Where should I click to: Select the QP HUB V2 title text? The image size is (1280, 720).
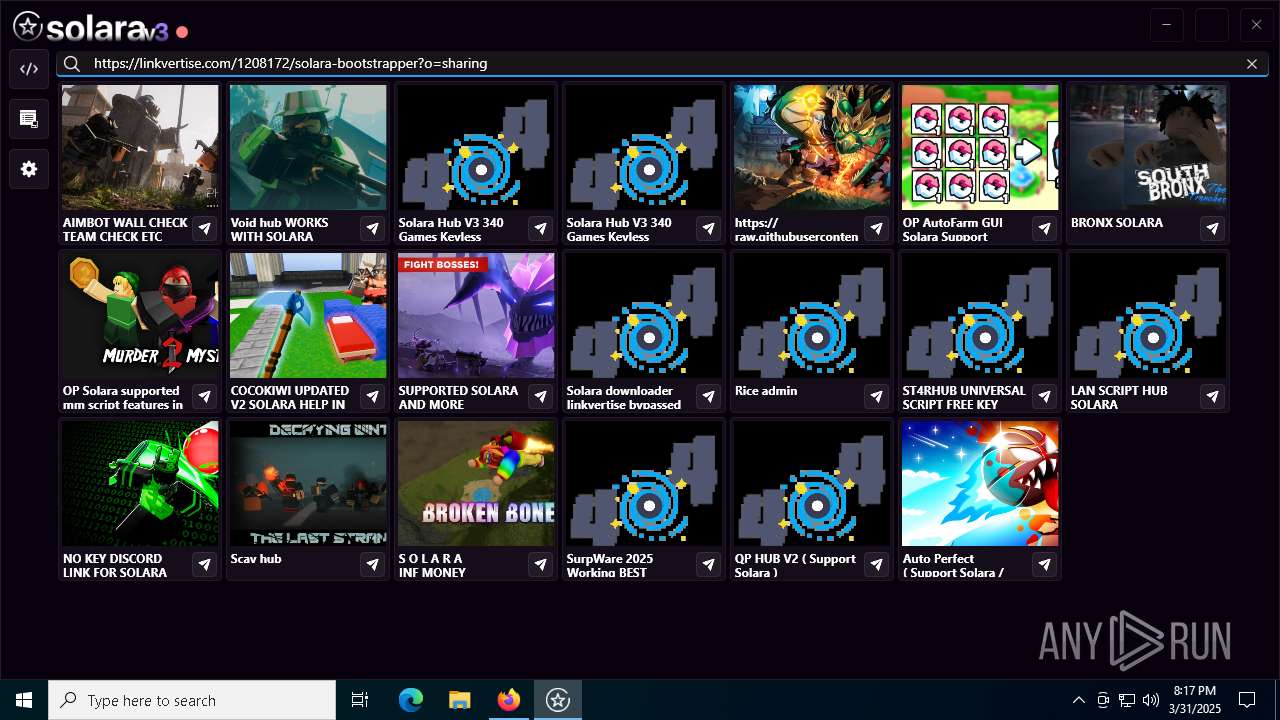pos(795,565)
